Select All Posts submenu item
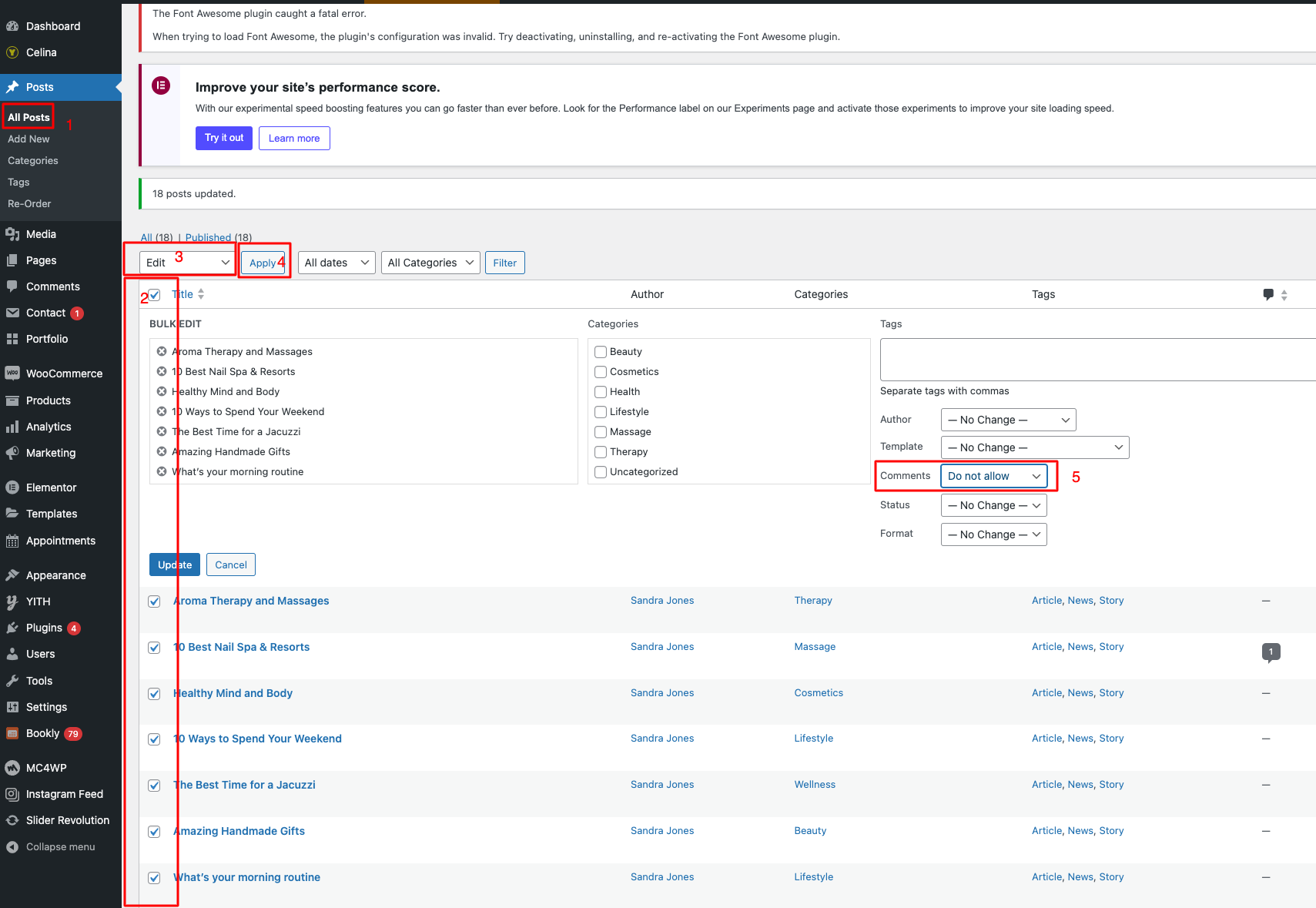The width and height of the screenshot is (1316, 908). [x=28, y=117]
